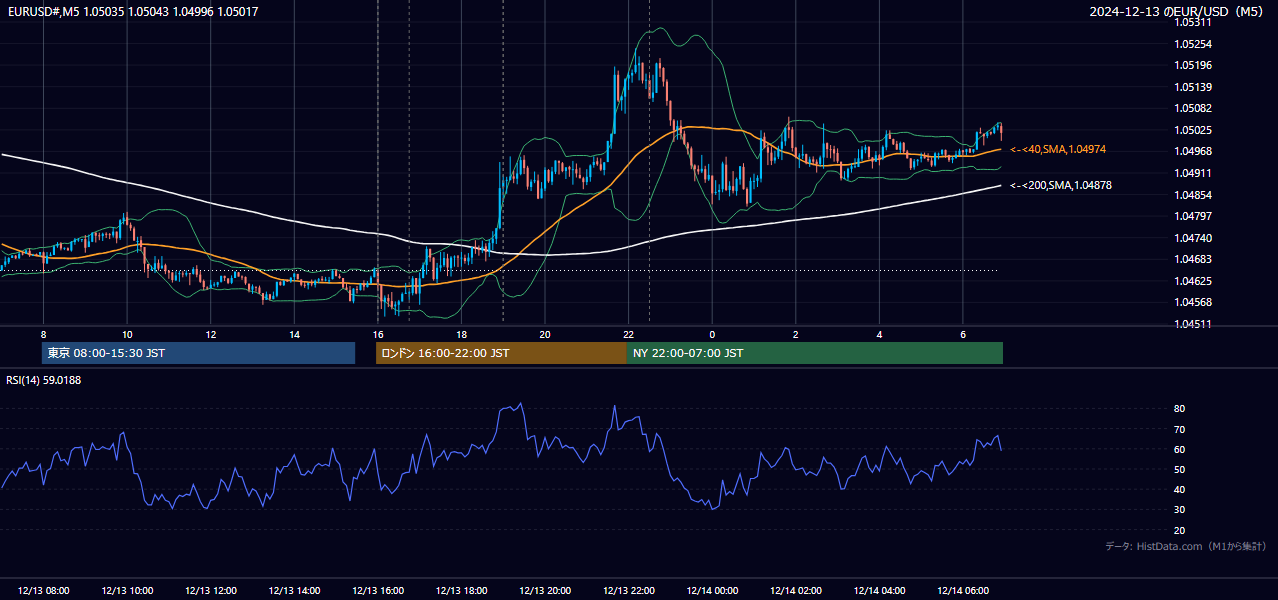The width and height of the screenshot is (1278, 600).
Task: Click price axis value 1.04511
Action: [1193, 324]
